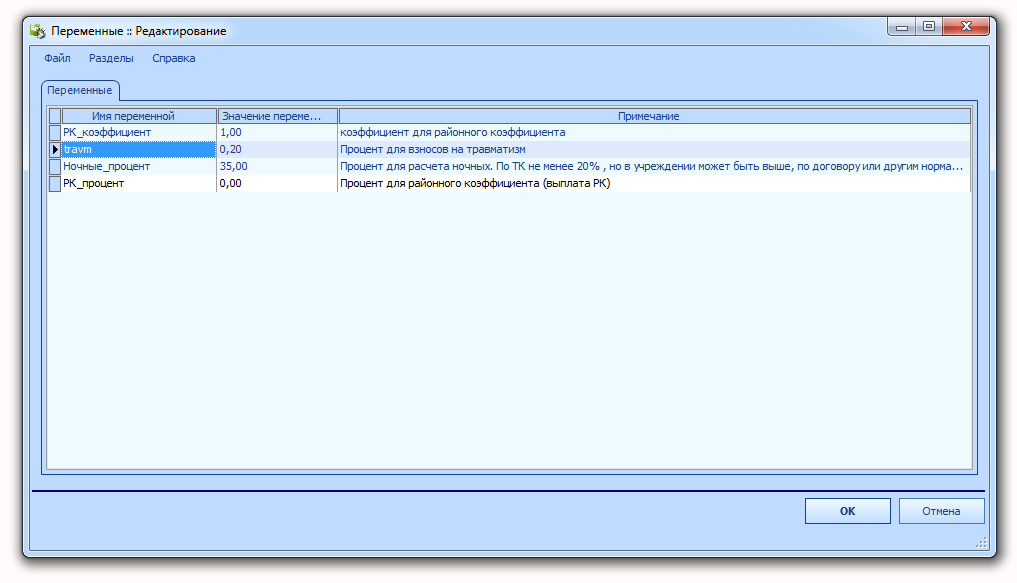The image size is (1017, 583).
Task: Select the РК_процент variable name cell
Action: pyautogui.click(x=139, y=184)
